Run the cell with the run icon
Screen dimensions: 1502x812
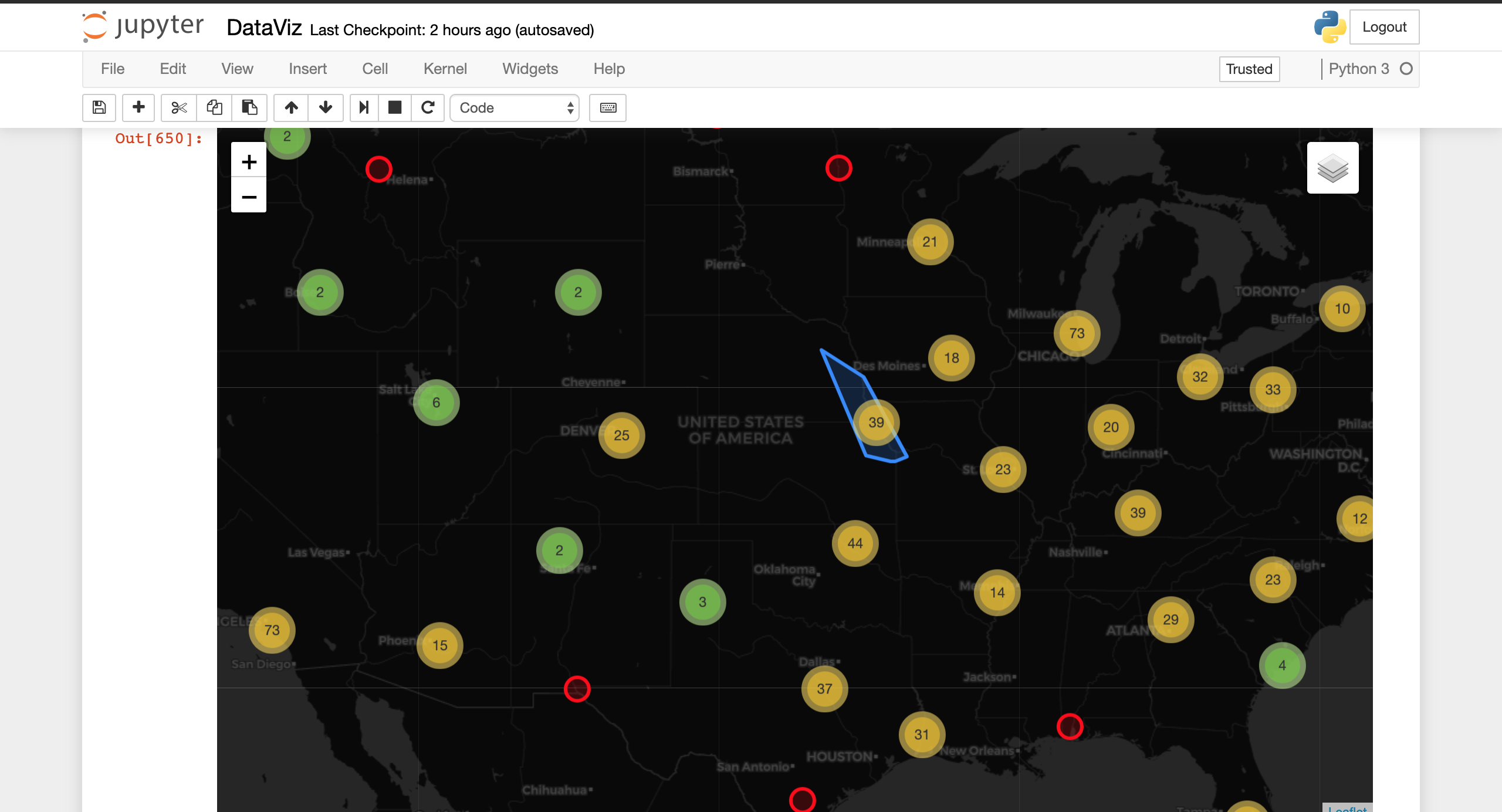364,107
